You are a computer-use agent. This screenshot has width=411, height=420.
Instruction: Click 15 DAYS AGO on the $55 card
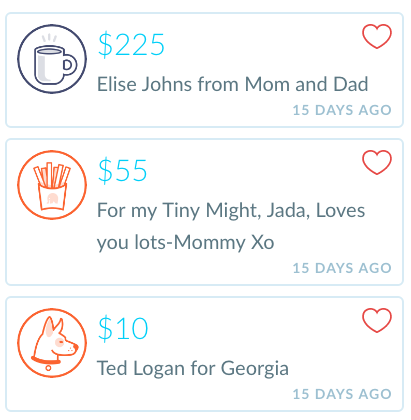[342, 268]
